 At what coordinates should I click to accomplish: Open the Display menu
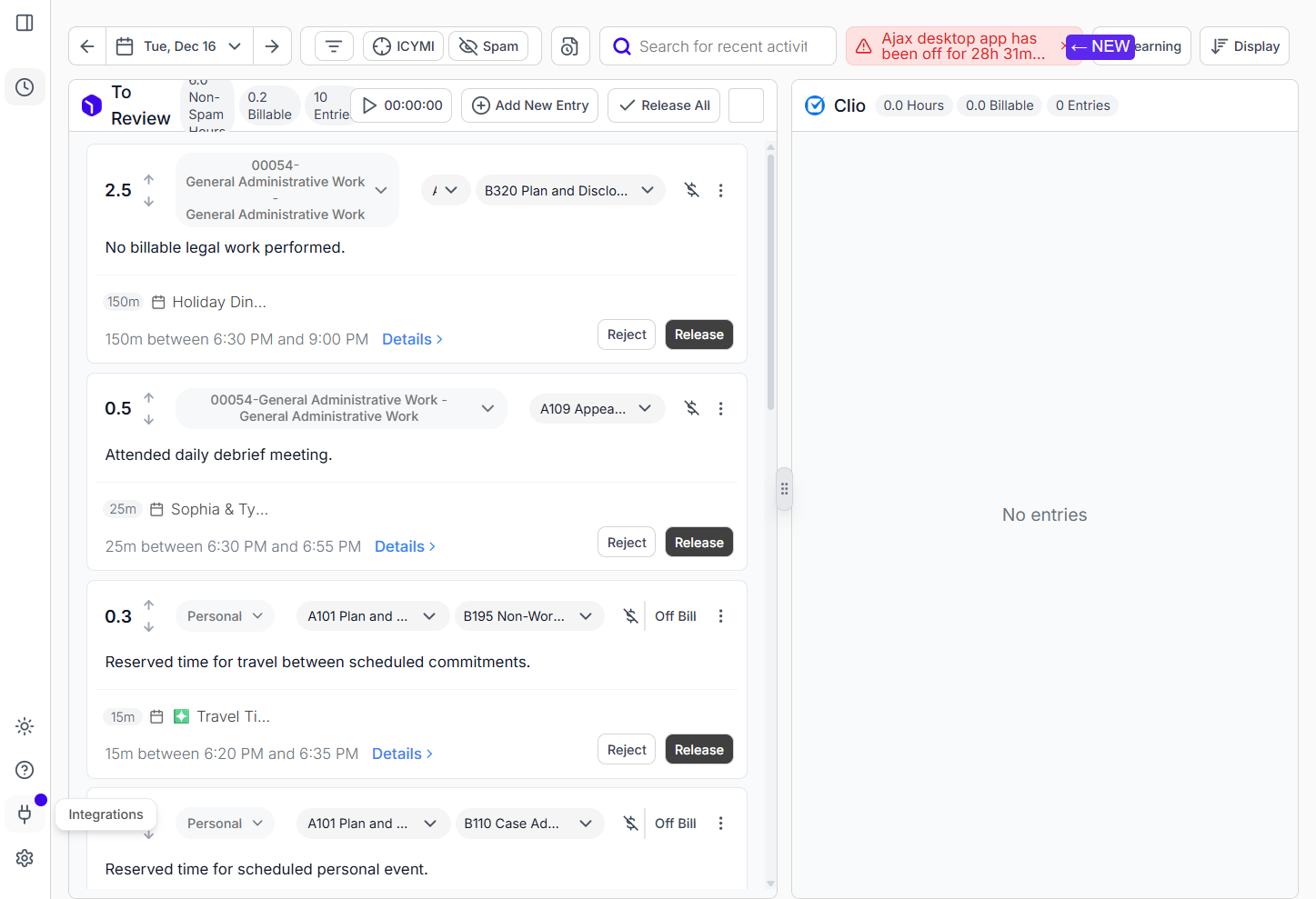(x=1245, y=46)
